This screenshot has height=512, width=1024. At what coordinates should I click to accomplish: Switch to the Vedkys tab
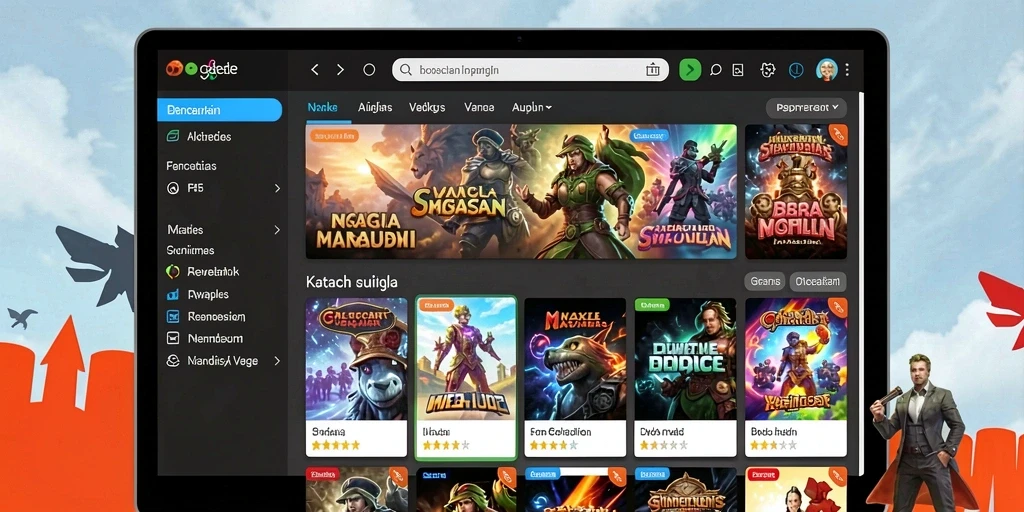coord(427,107)
